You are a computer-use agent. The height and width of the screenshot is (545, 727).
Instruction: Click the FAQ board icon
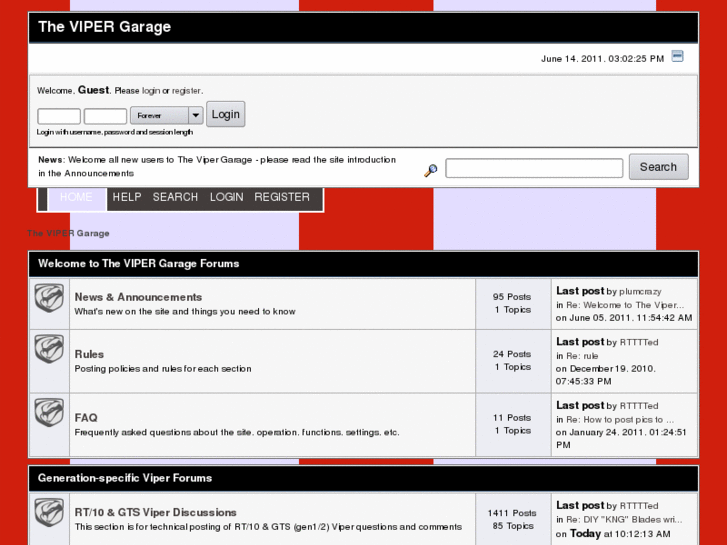point(49,412)
